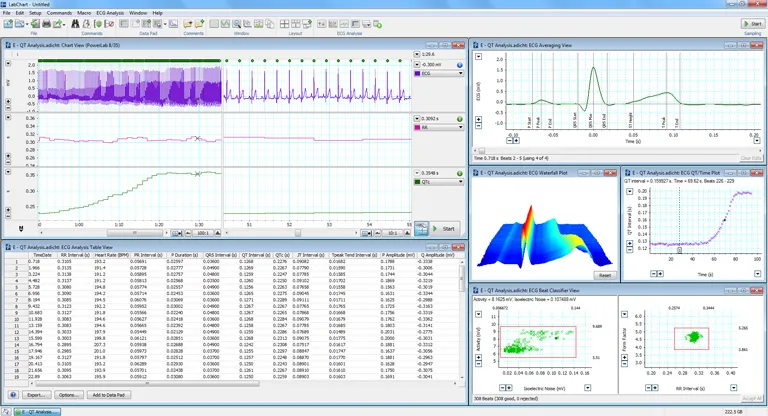Click the Open file folder icon

(x=20, y=24)
